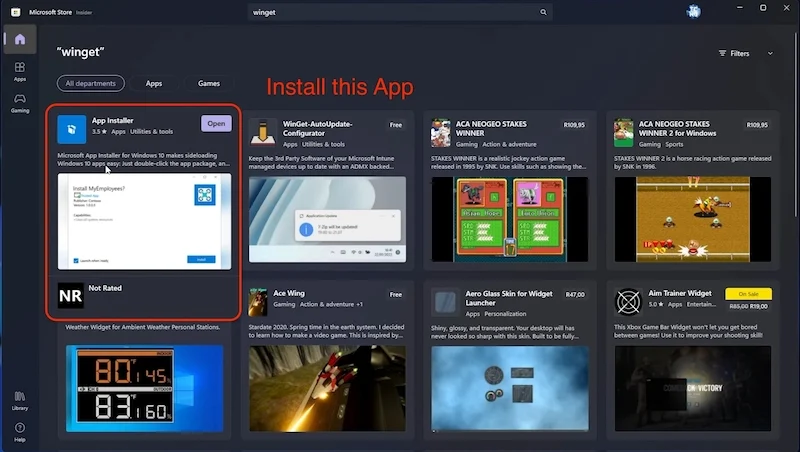Open the WinGet-AutoUpdate-Configurator screenshot thumbnail

(328, 219)
